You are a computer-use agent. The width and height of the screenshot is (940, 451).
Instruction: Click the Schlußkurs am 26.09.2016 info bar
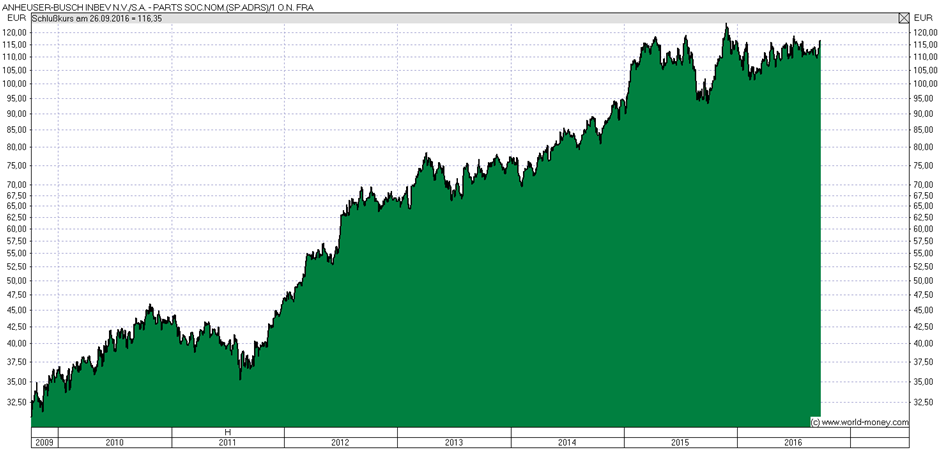[469, 18]
